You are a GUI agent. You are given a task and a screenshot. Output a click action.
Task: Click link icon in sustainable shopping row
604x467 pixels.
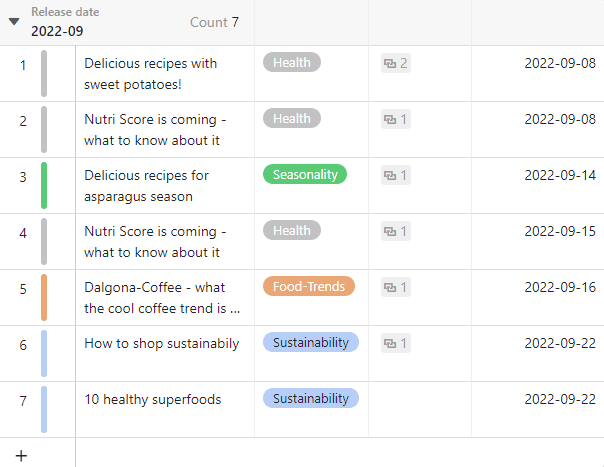point(389,344)
